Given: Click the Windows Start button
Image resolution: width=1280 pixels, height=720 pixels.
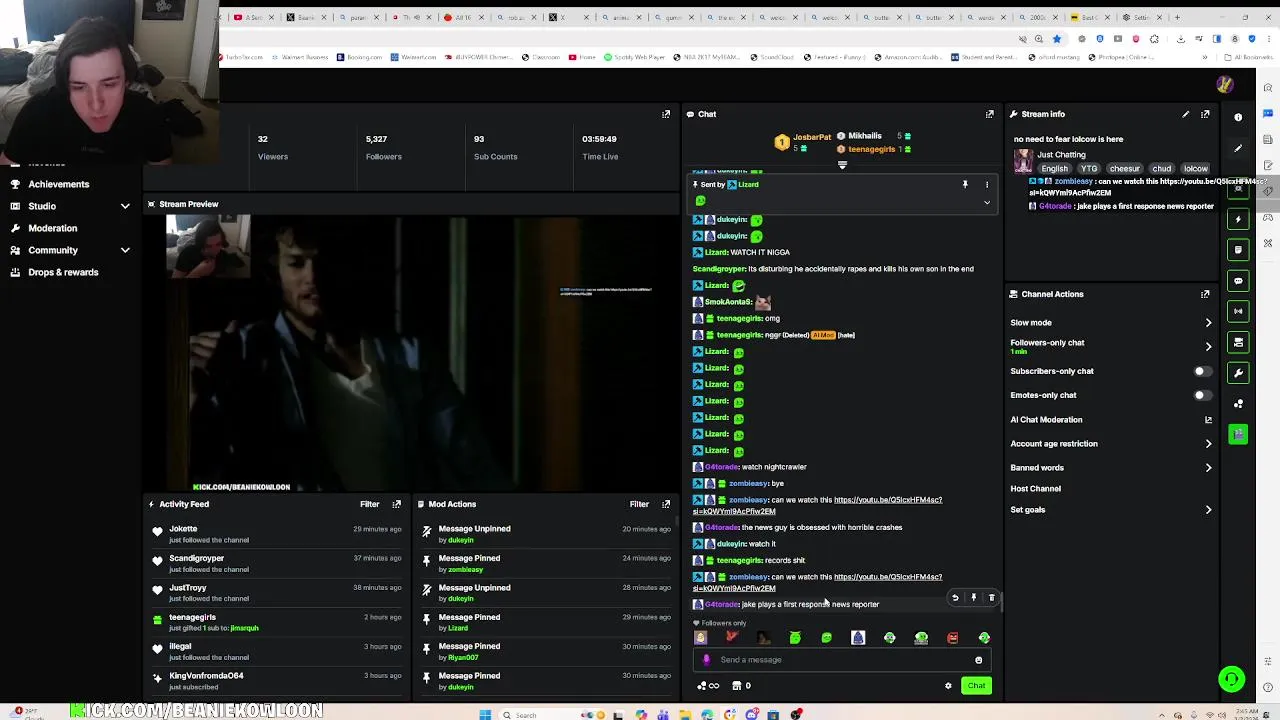Looking at the screenshot, I should tap(485, 715).
